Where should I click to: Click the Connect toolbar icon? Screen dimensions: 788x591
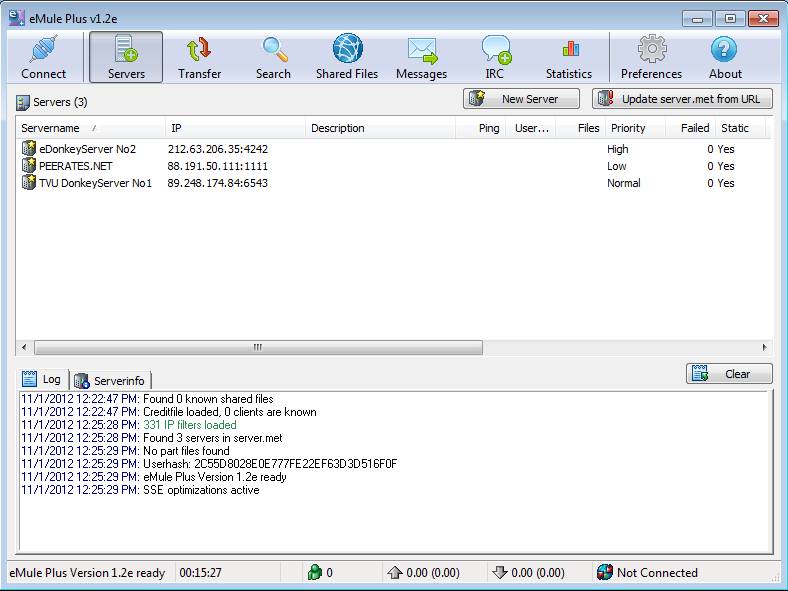coord(44,57)
